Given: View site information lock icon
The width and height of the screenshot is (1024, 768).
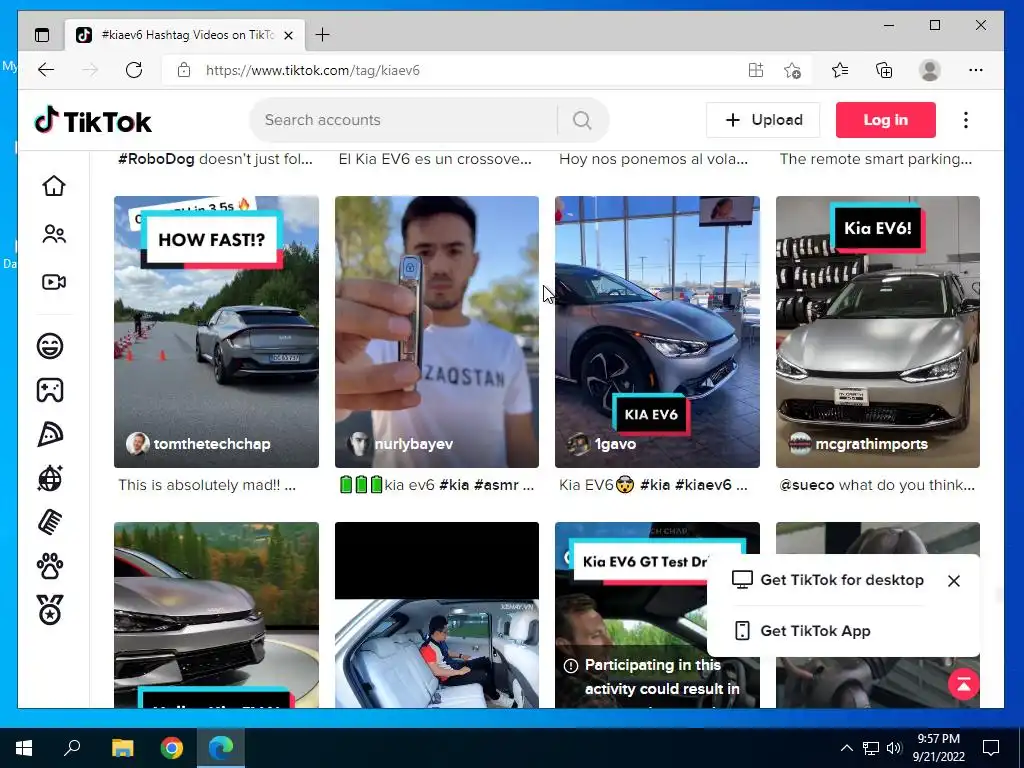Looking at the screenshot, I should coord(184,70).
